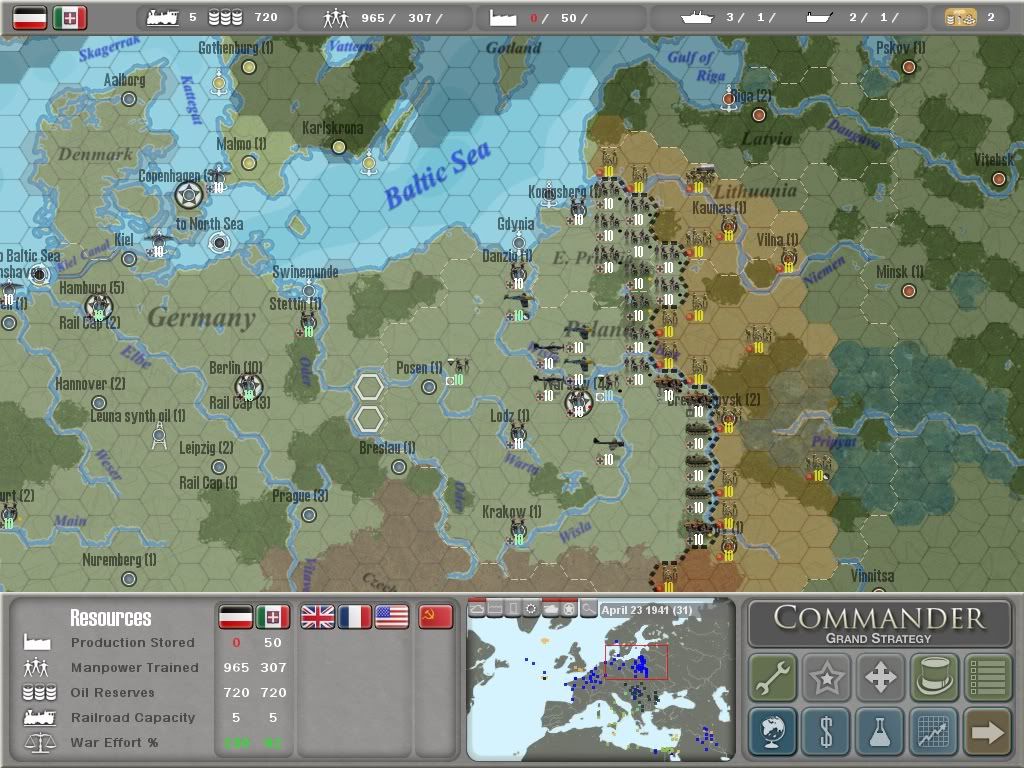Click the Minsk city marker
This screenshot has height=768, width=1024.
point(908,291)
